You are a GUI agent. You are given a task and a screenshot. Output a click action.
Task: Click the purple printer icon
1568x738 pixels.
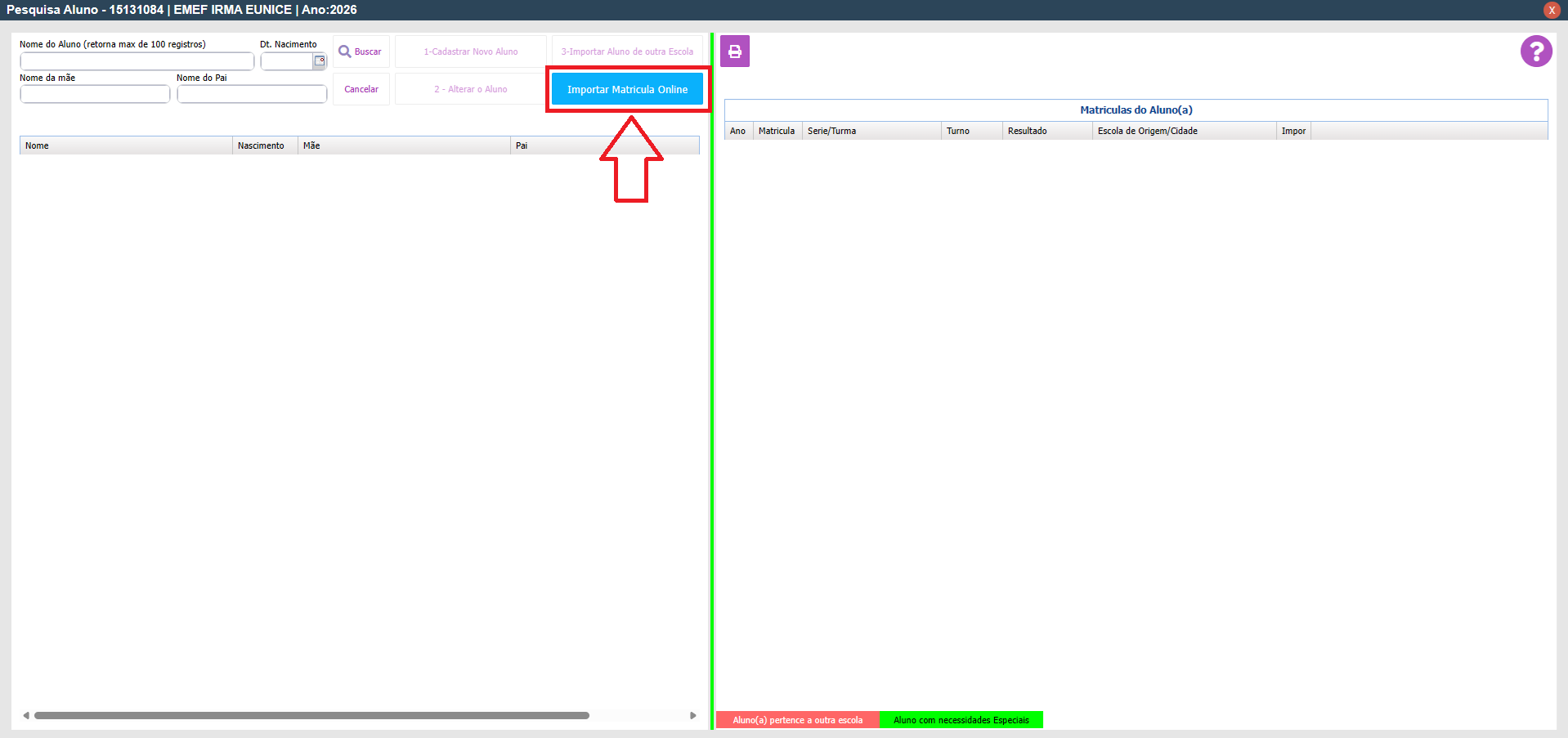point(734,51)
